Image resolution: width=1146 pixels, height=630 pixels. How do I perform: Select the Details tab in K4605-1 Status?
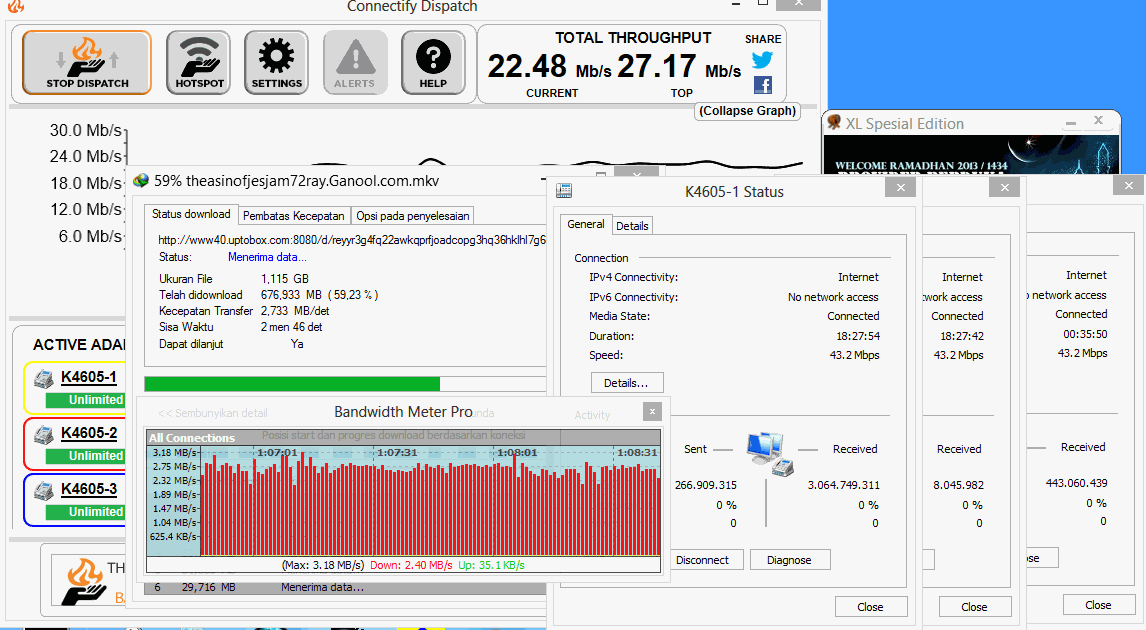pyautogui.click(x=631, y=226)
